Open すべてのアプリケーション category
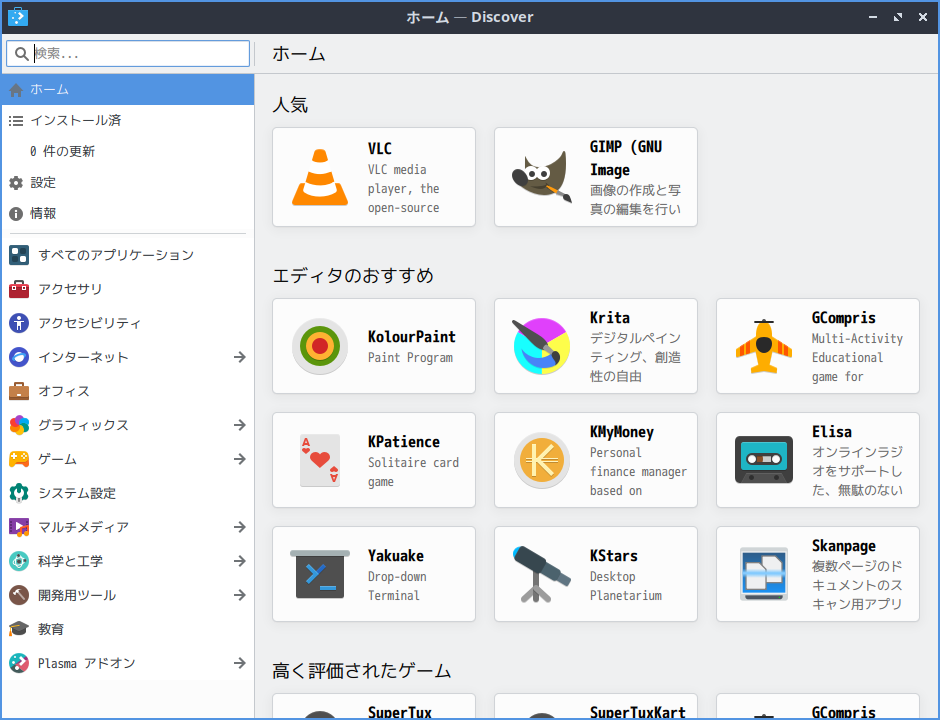Viewport: 940px width, 720px height. 128,255
